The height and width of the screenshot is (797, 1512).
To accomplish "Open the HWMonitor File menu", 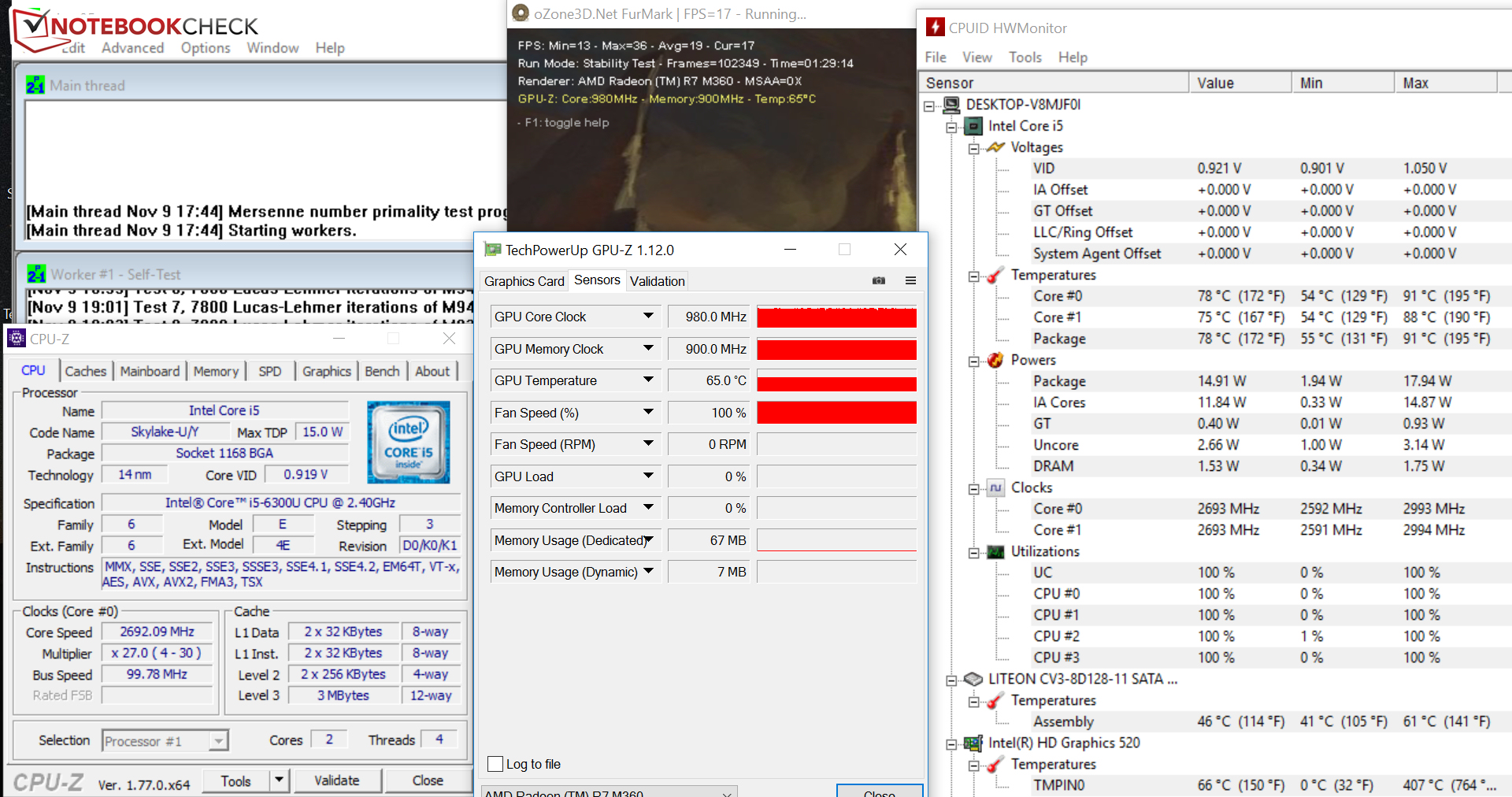I will (x=936, y=57).
